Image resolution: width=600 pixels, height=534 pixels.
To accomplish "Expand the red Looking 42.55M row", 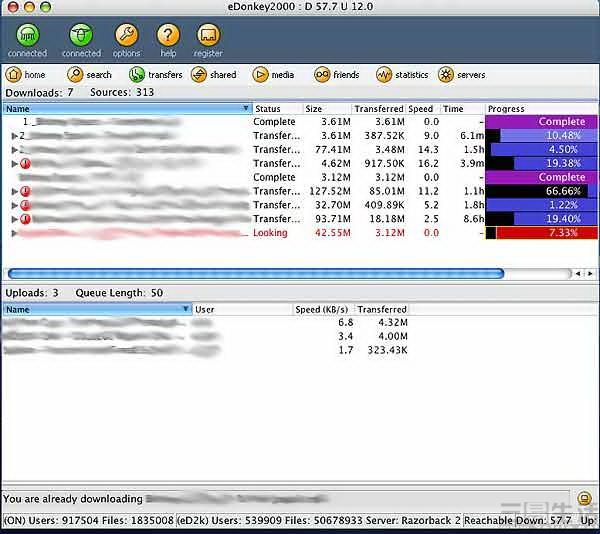I will coord(14,233).
